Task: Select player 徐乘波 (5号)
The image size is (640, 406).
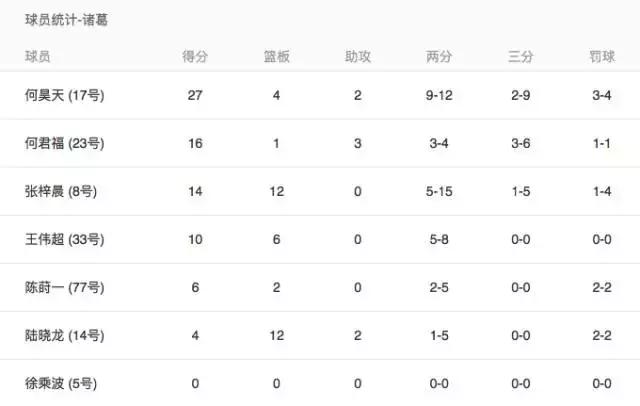Action: pyautogui.click(x=61, y=384)
